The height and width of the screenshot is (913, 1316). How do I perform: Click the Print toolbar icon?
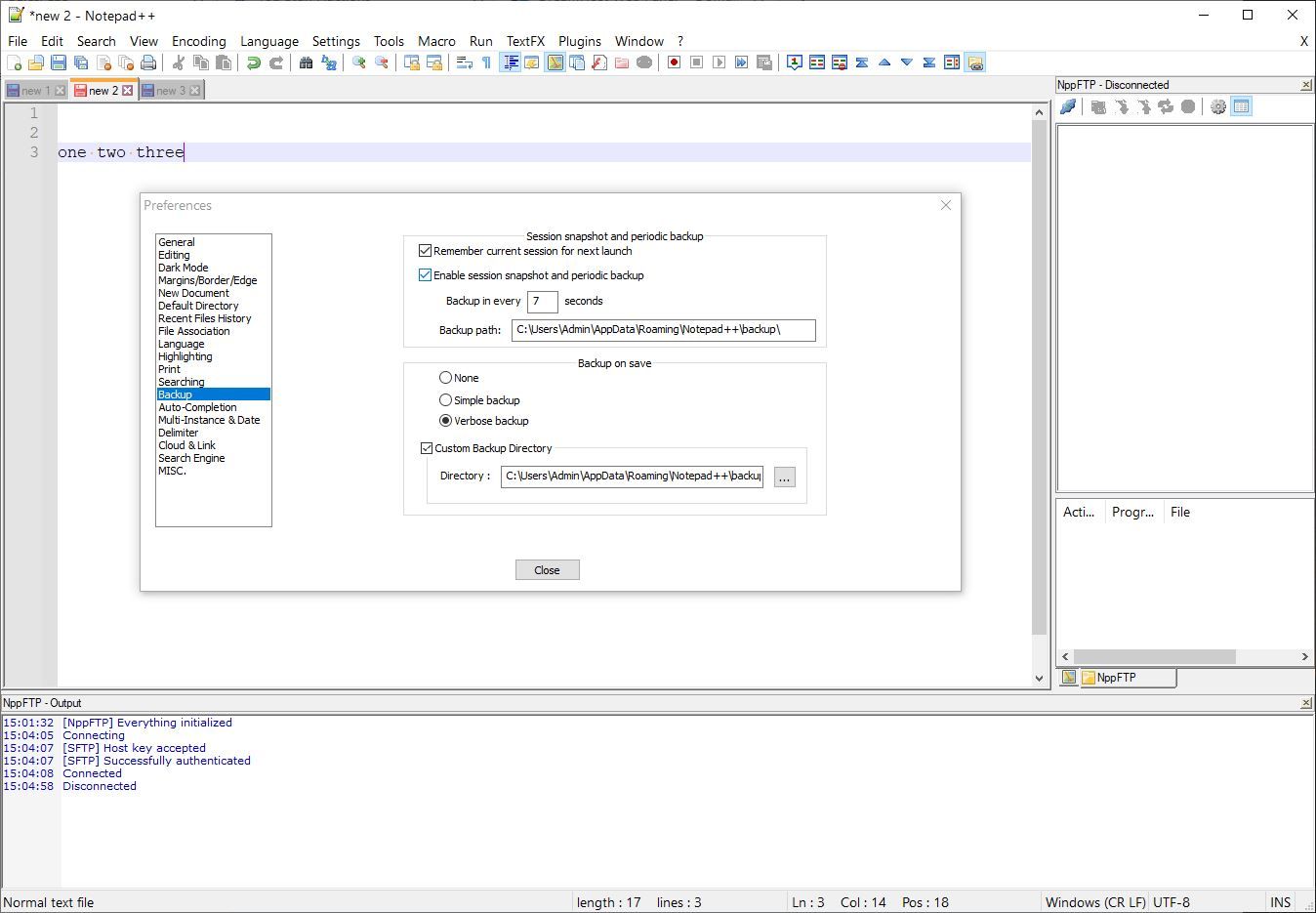point(148,62)
